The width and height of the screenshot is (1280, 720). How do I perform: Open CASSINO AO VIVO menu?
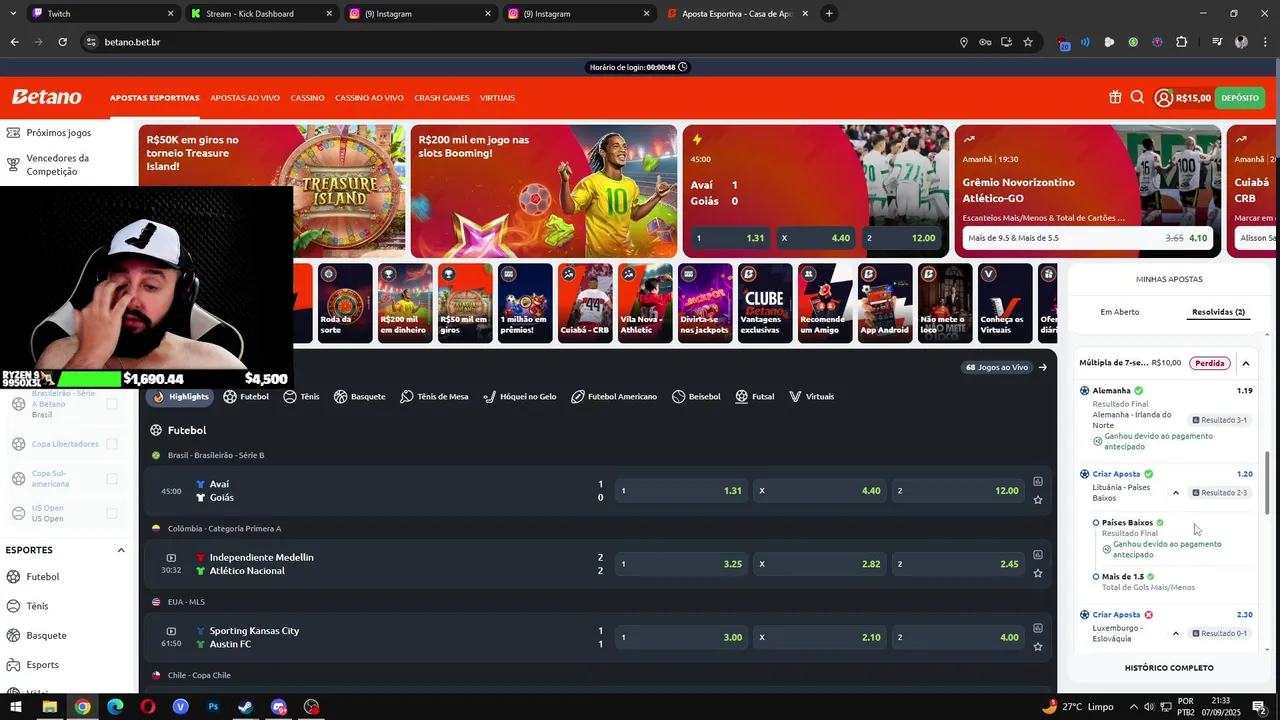click(x=369, y=98)
